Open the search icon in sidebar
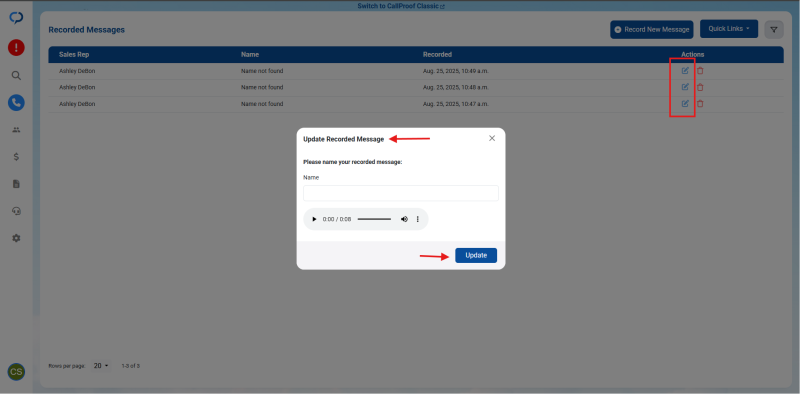 [x=16, y=76]
